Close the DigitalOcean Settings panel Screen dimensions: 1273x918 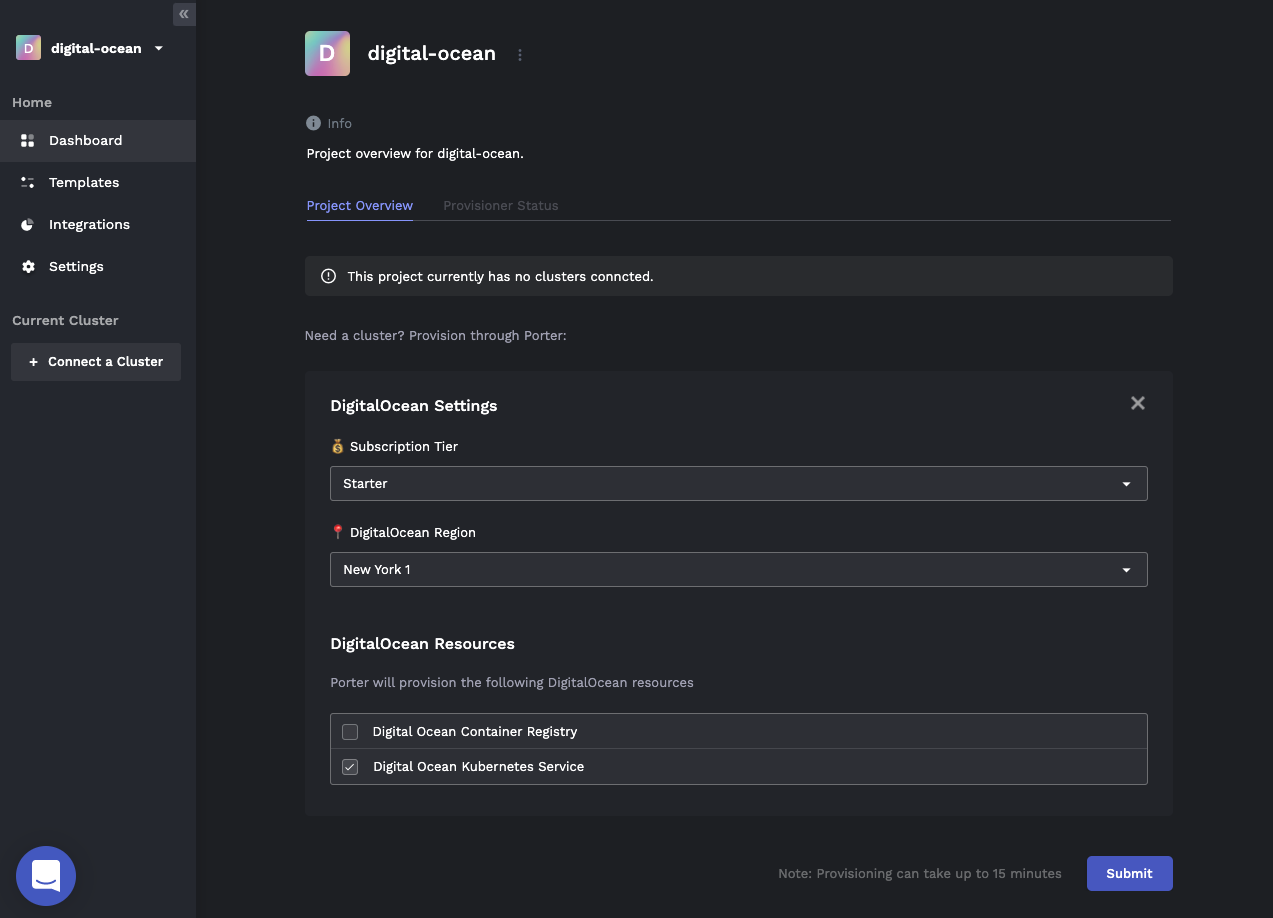point(1138,403)
